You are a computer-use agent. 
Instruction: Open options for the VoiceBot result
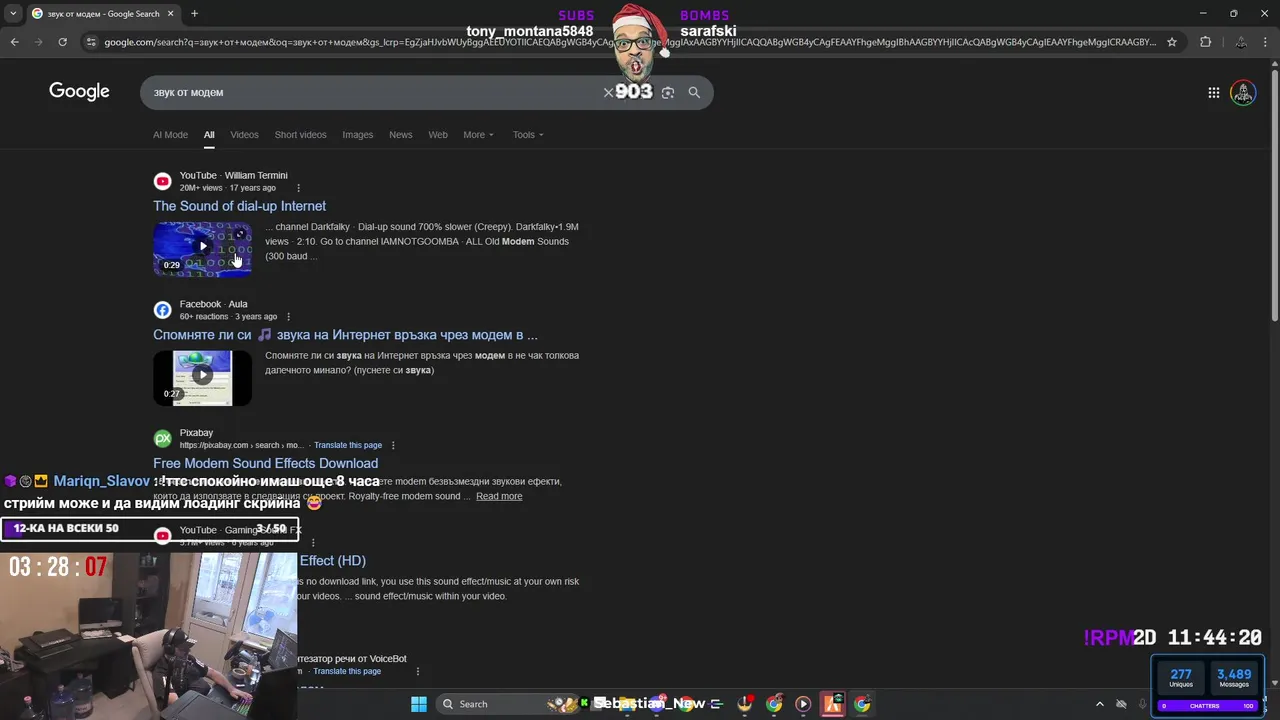(x=418, y=671)
